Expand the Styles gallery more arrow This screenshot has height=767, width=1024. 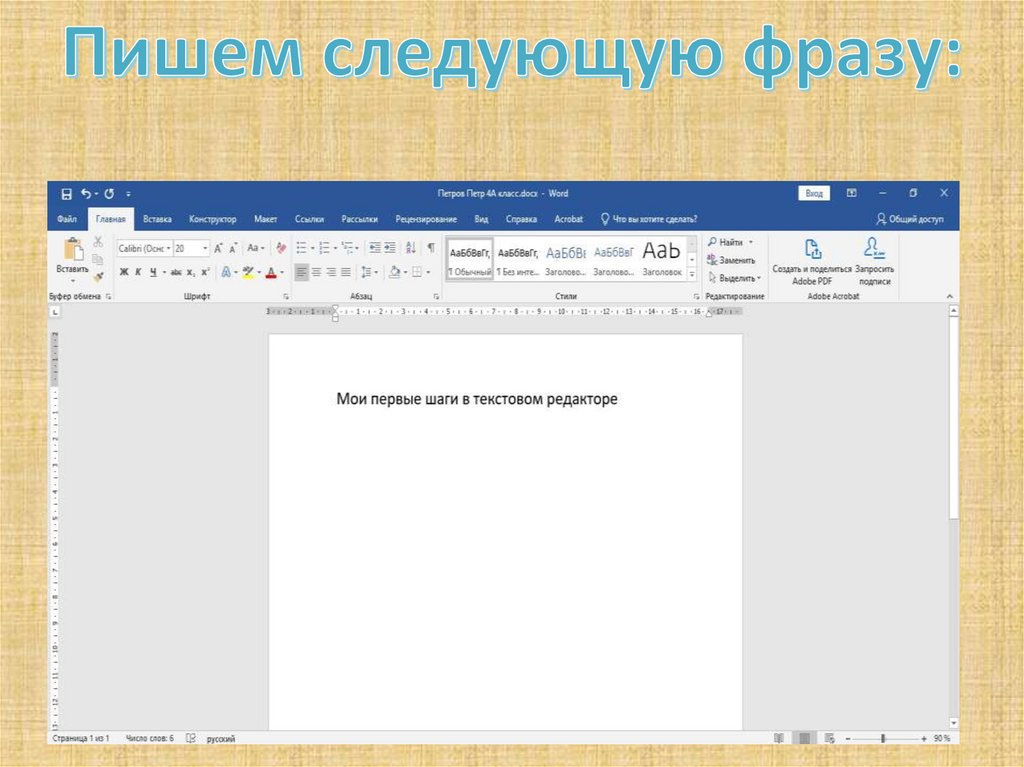point(692,275)
